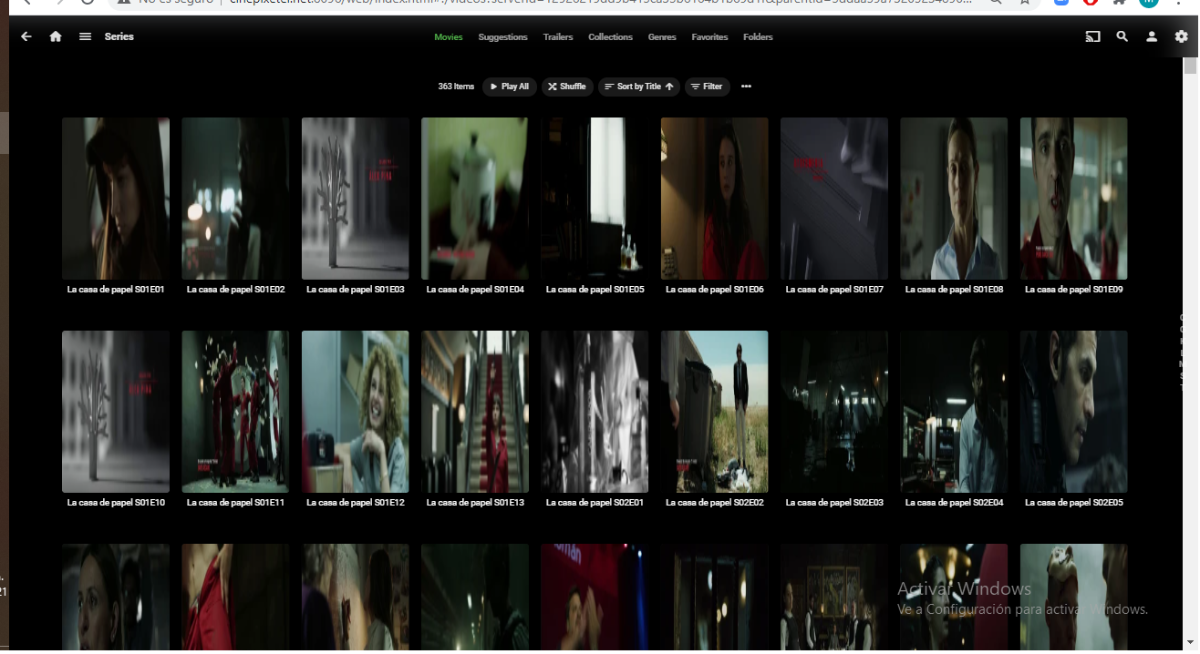The width and height of the screenshot is (1200, 654).
Task: Click the S01E01 title text
Action: (116, 290)
